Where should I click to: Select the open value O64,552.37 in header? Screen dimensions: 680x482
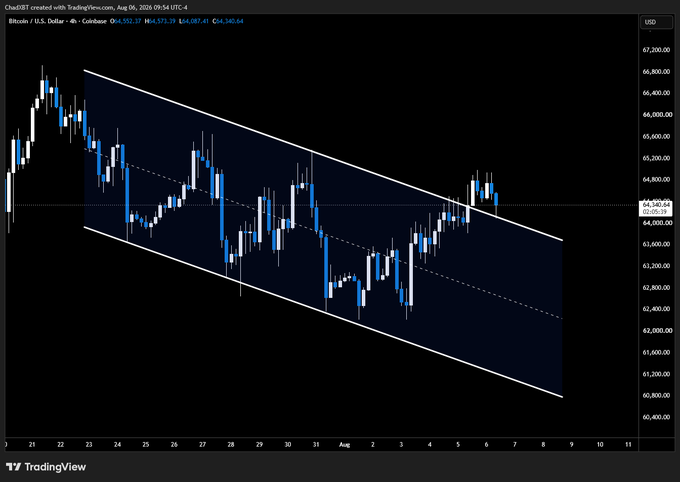125,21
